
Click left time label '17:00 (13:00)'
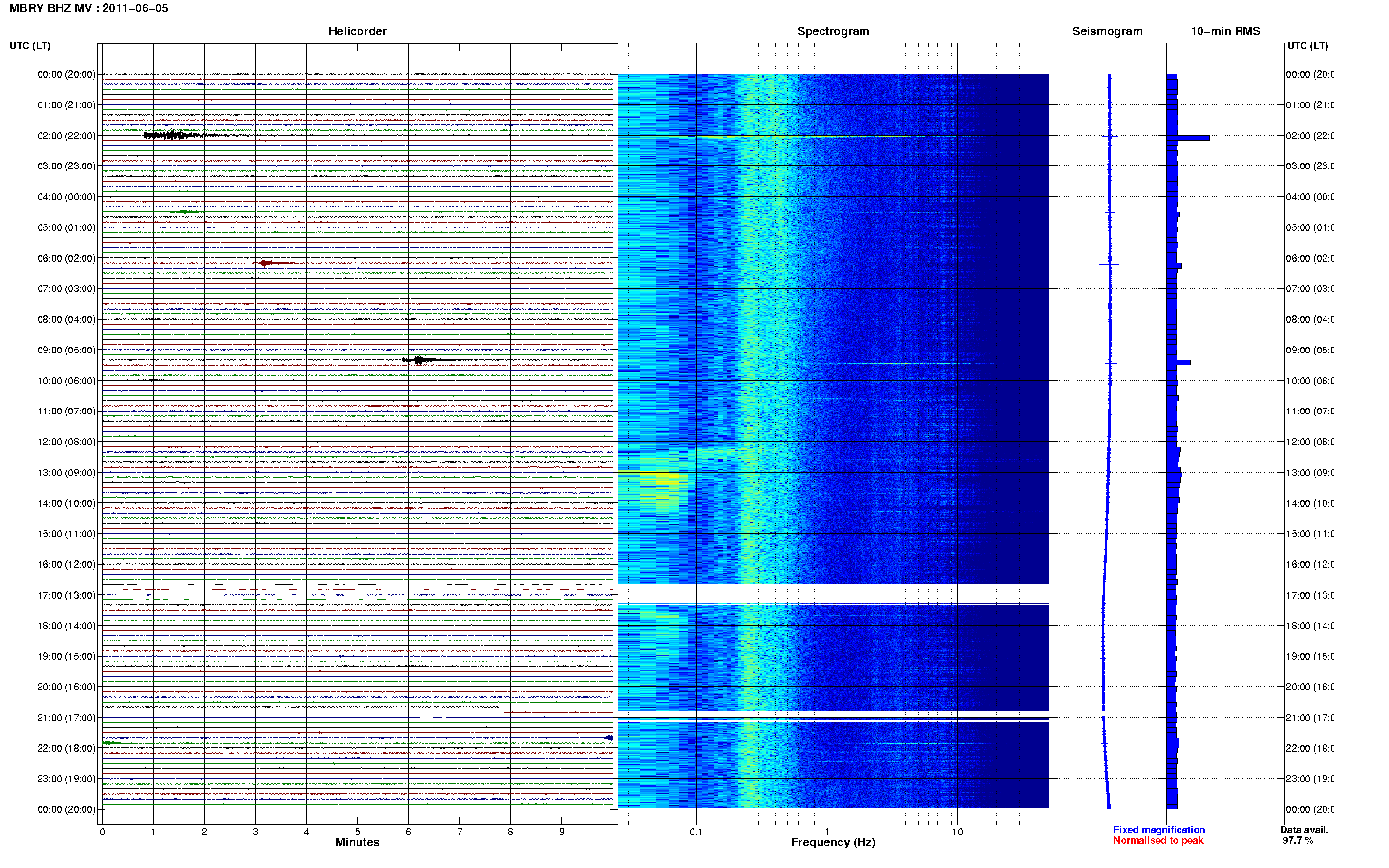(66, 595)
